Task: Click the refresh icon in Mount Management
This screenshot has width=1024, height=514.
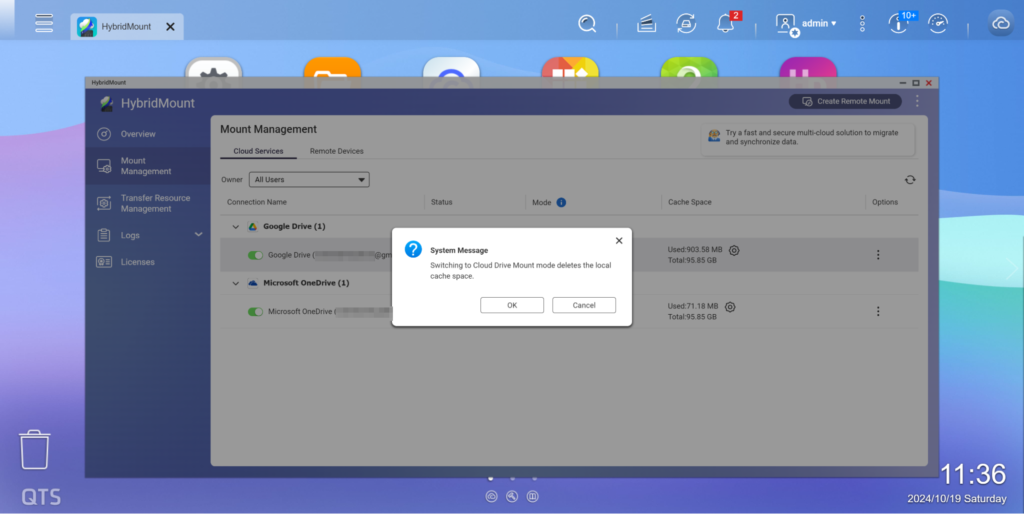Action: point(909,180)
